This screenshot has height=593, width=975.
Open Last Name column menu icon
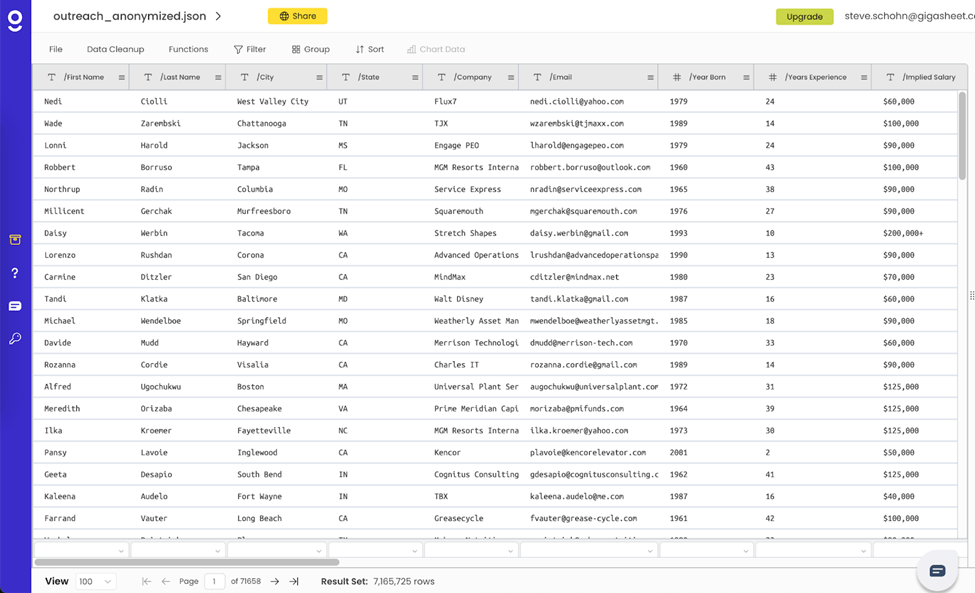pos(218,78)
